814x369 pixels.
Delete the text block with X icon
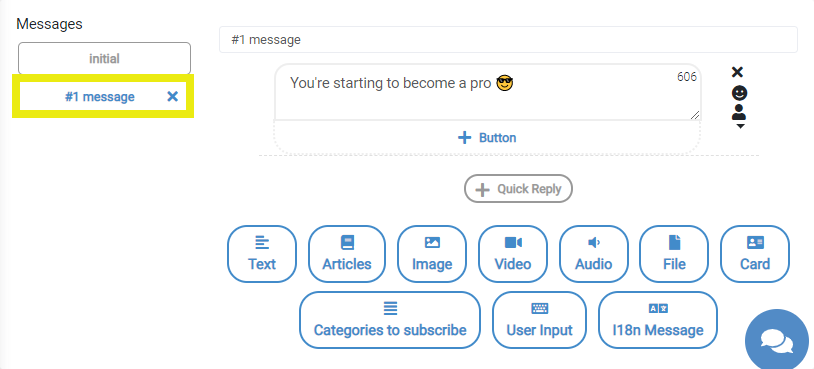coord(737,72)
